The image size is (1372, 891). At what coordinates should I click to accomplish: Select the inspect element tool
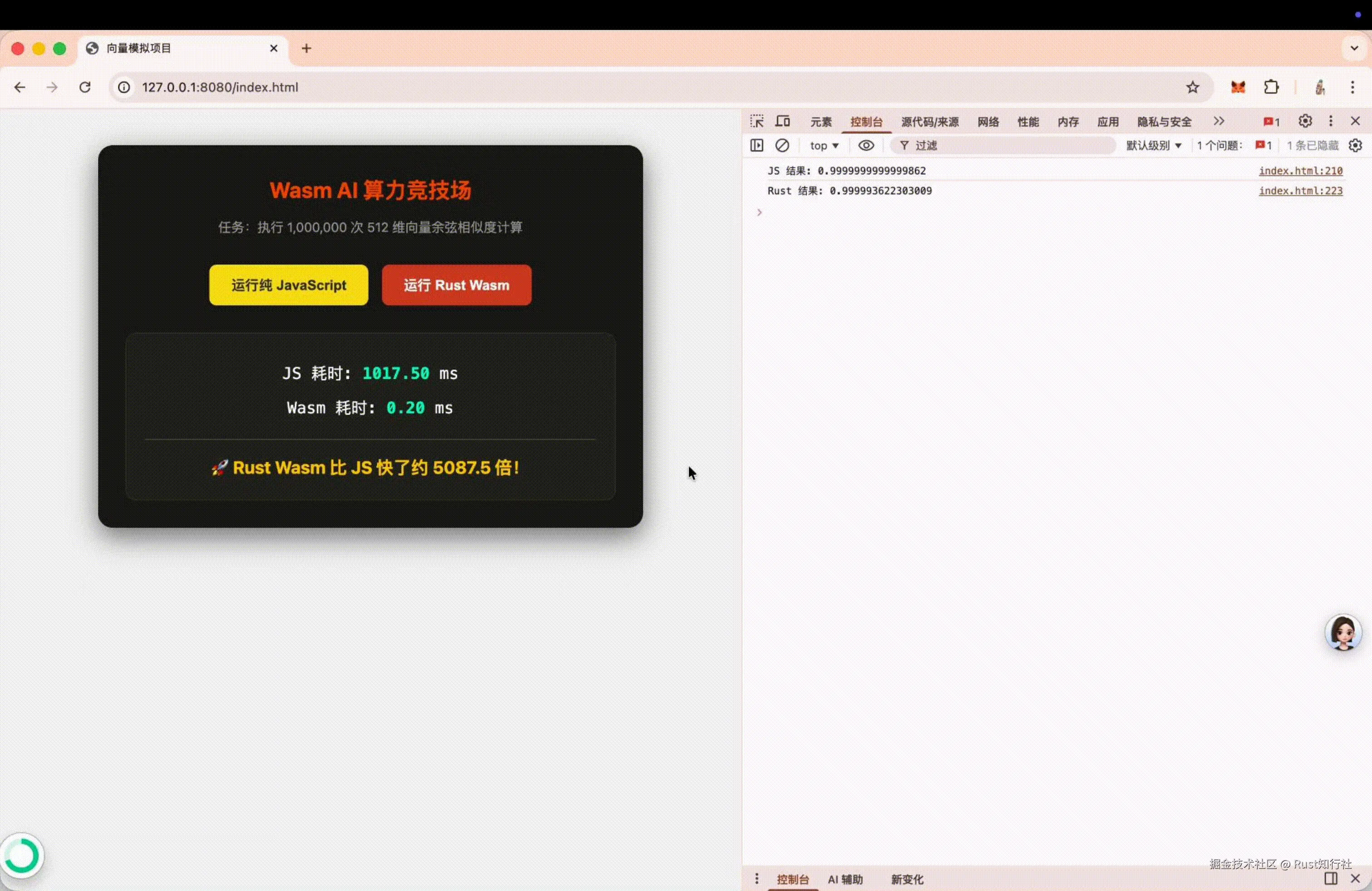(757, 121)
